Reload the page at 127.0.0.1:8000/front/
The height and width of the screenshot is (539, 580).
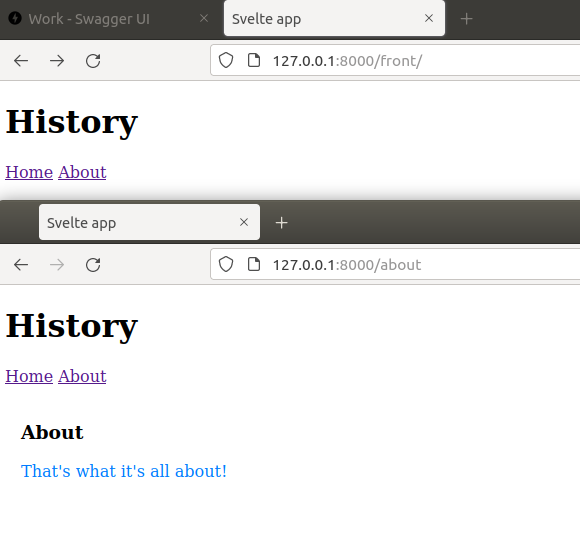click(93, 61)
